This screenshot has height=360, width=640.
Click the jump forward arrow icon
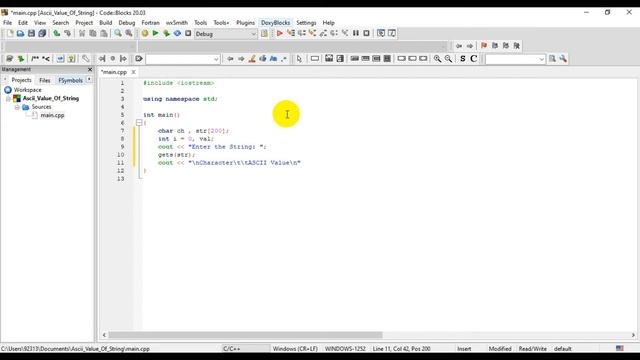pyautogui.click(x=470, y=46)
